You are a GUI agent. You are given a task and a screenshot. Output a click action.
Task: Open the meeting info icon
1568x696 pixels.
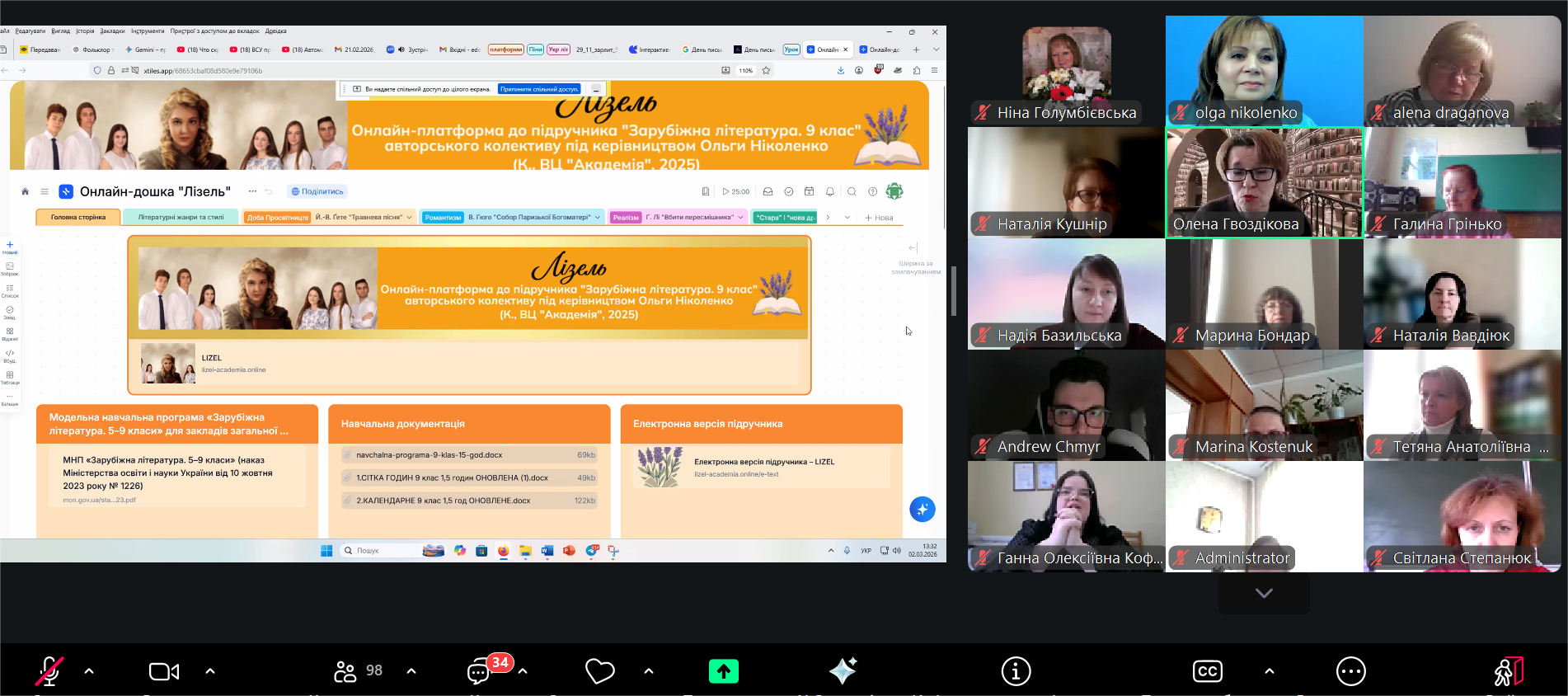click(x=1016, y=671)
